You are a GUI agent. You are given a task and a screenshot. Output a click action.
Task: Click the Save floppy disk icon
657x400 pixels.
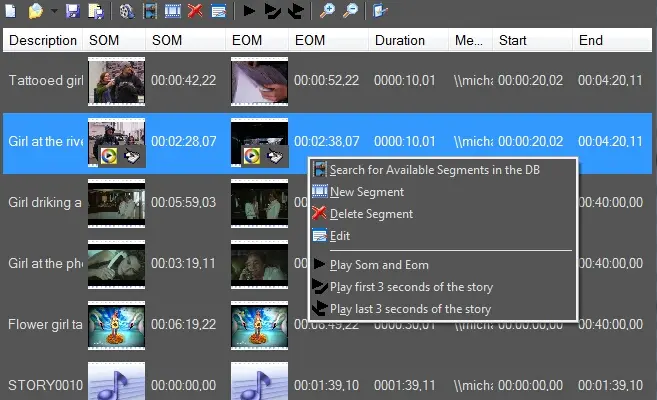(x=72, y=12)
